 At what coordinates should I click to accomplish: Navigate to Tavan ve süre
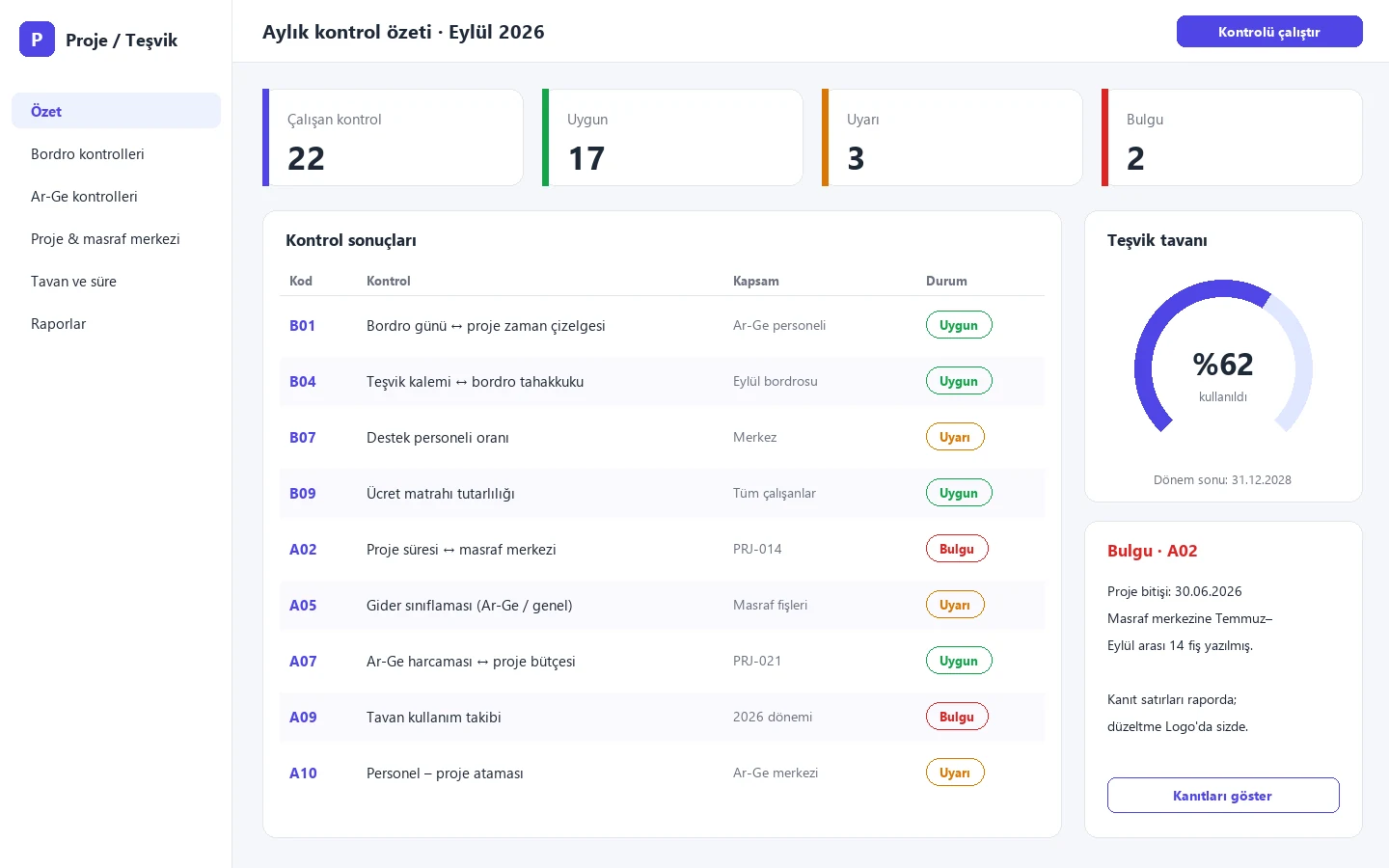point(116,281)
